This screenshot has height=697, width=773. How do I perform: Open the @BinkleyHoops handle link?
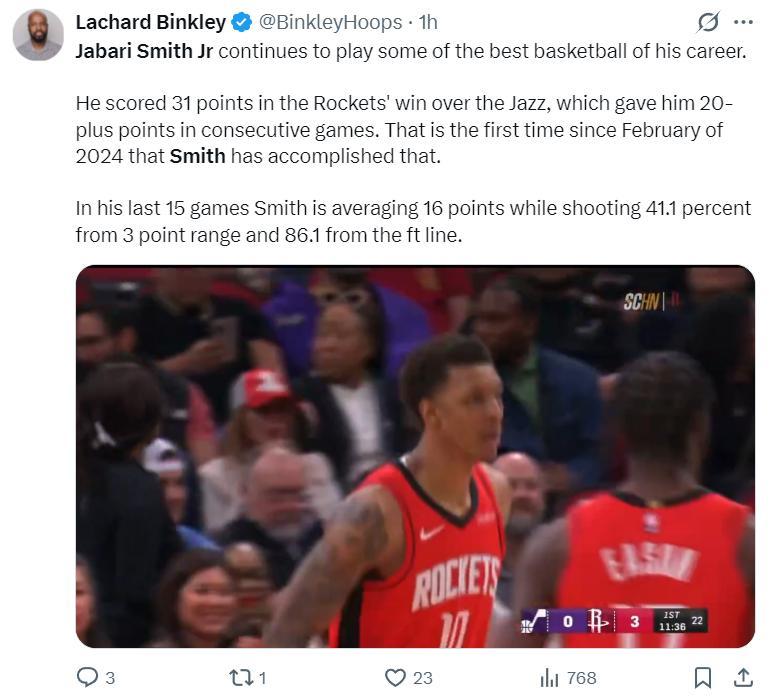pos(330,23)
